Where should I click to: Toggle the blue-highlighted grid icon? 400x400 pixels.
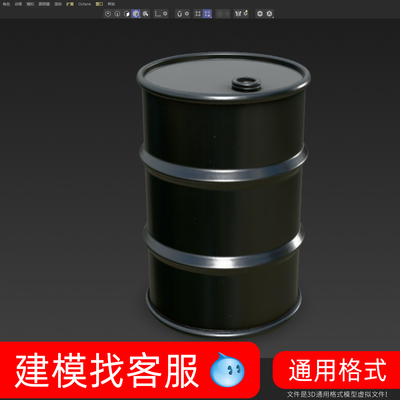(x=207, y=14)
